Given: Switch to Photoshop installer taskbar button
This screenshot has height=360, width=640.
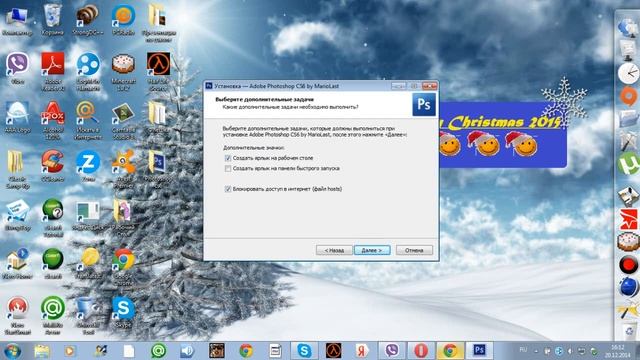Looking at the screenshot, I should pos(479,351).
